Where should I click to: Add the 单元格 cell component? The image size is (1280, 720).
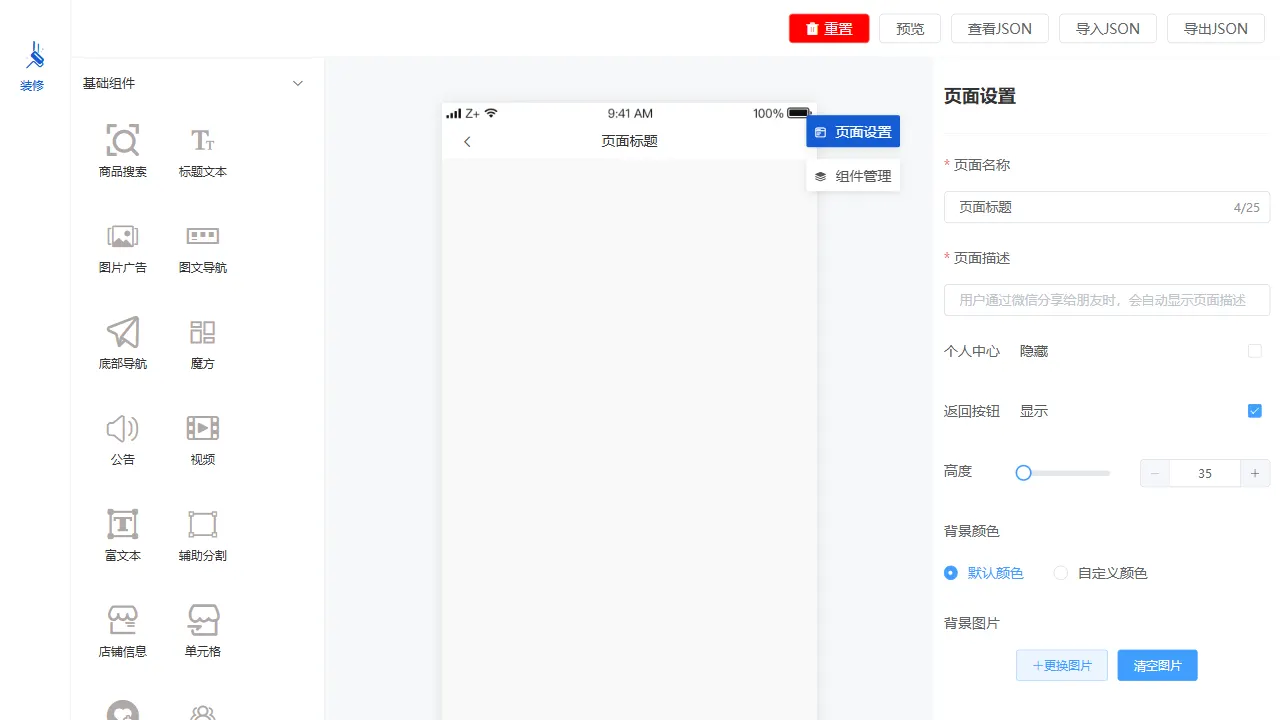pos(203,631)
